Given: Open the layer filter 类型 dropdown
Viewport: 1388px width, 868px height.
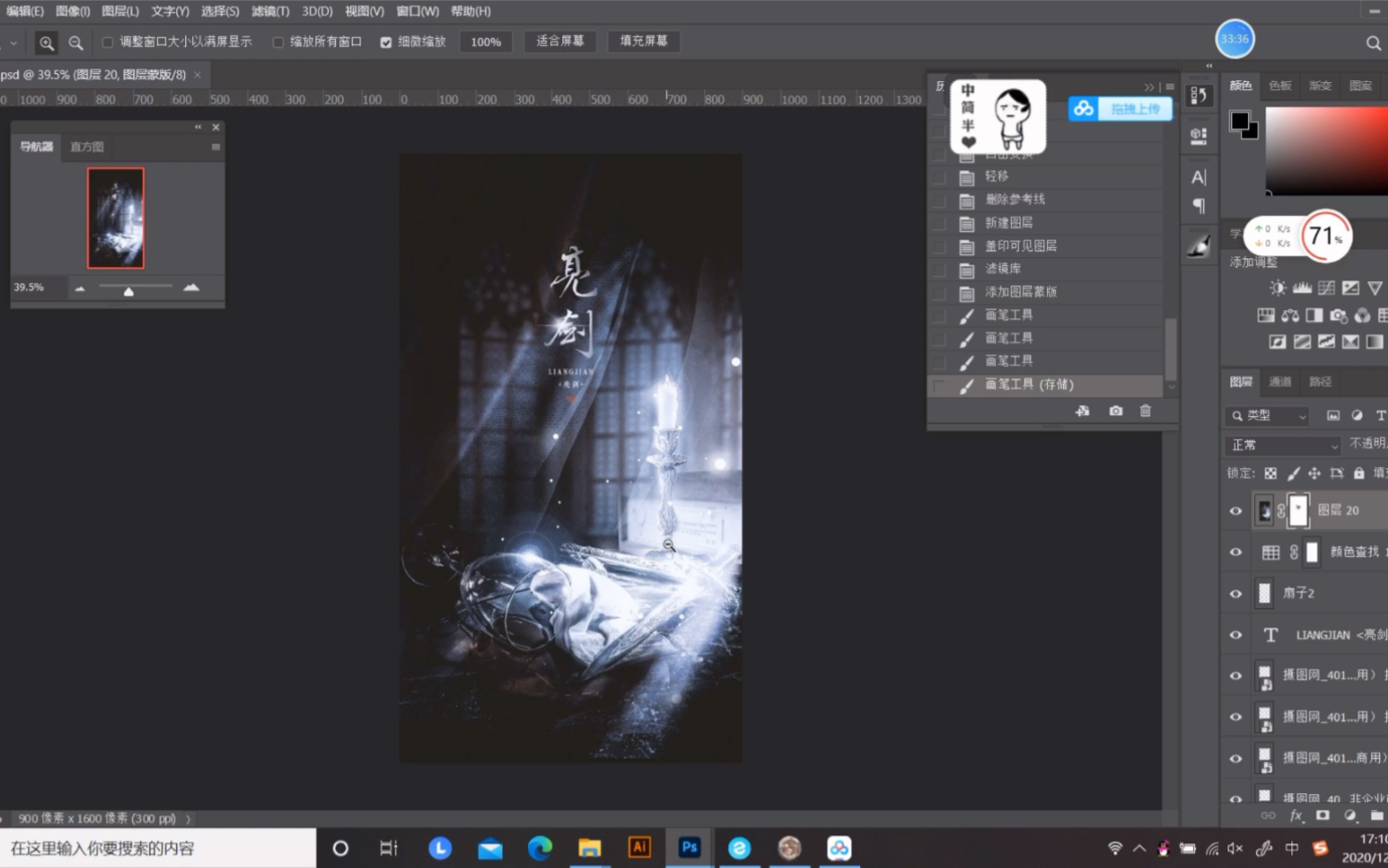Looking at the screenshot, I should [x=1267, y=416].
